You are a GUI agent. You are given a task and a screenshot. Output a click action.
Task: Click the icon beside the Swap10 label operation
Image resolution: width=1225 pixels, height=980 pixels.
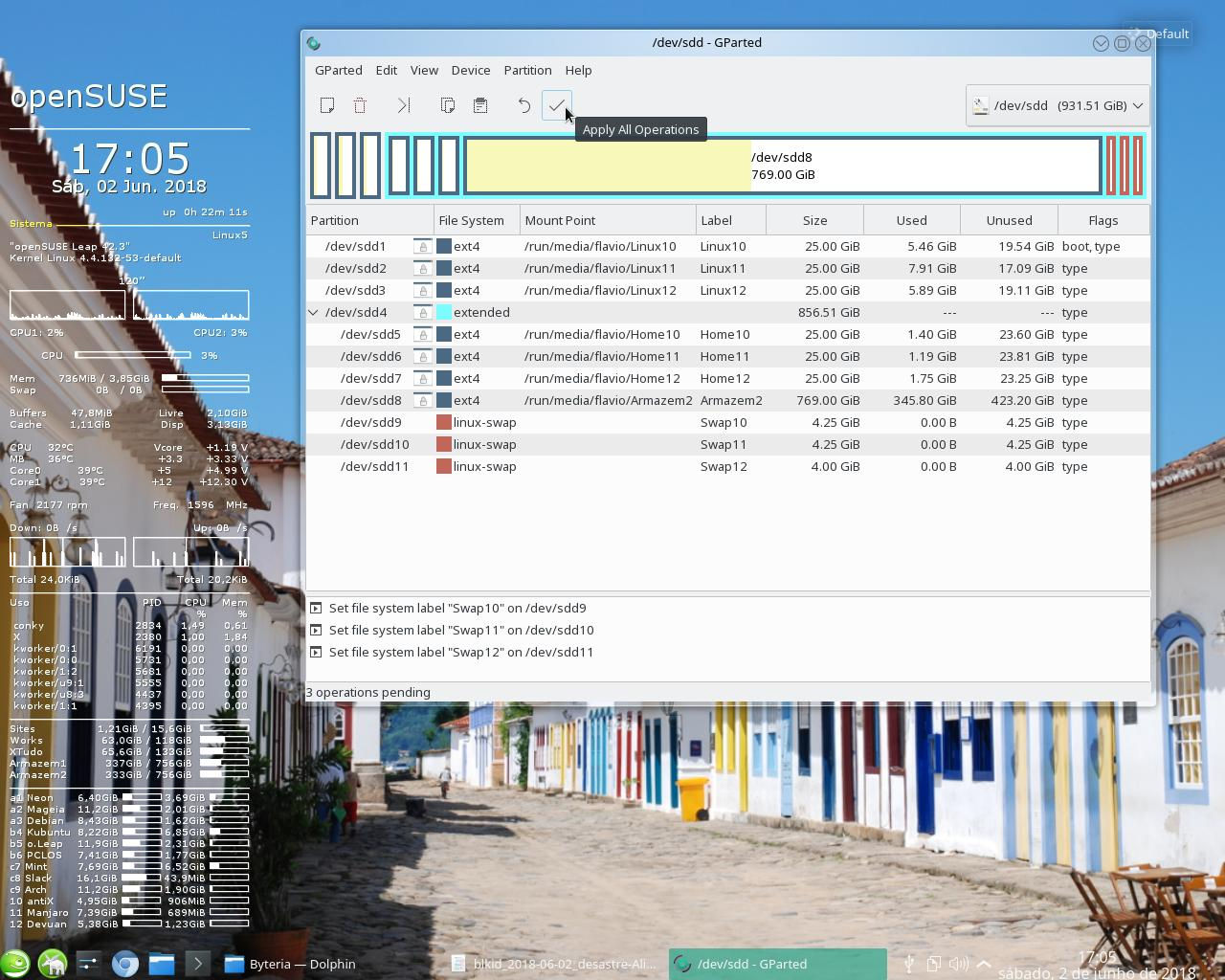316,608
